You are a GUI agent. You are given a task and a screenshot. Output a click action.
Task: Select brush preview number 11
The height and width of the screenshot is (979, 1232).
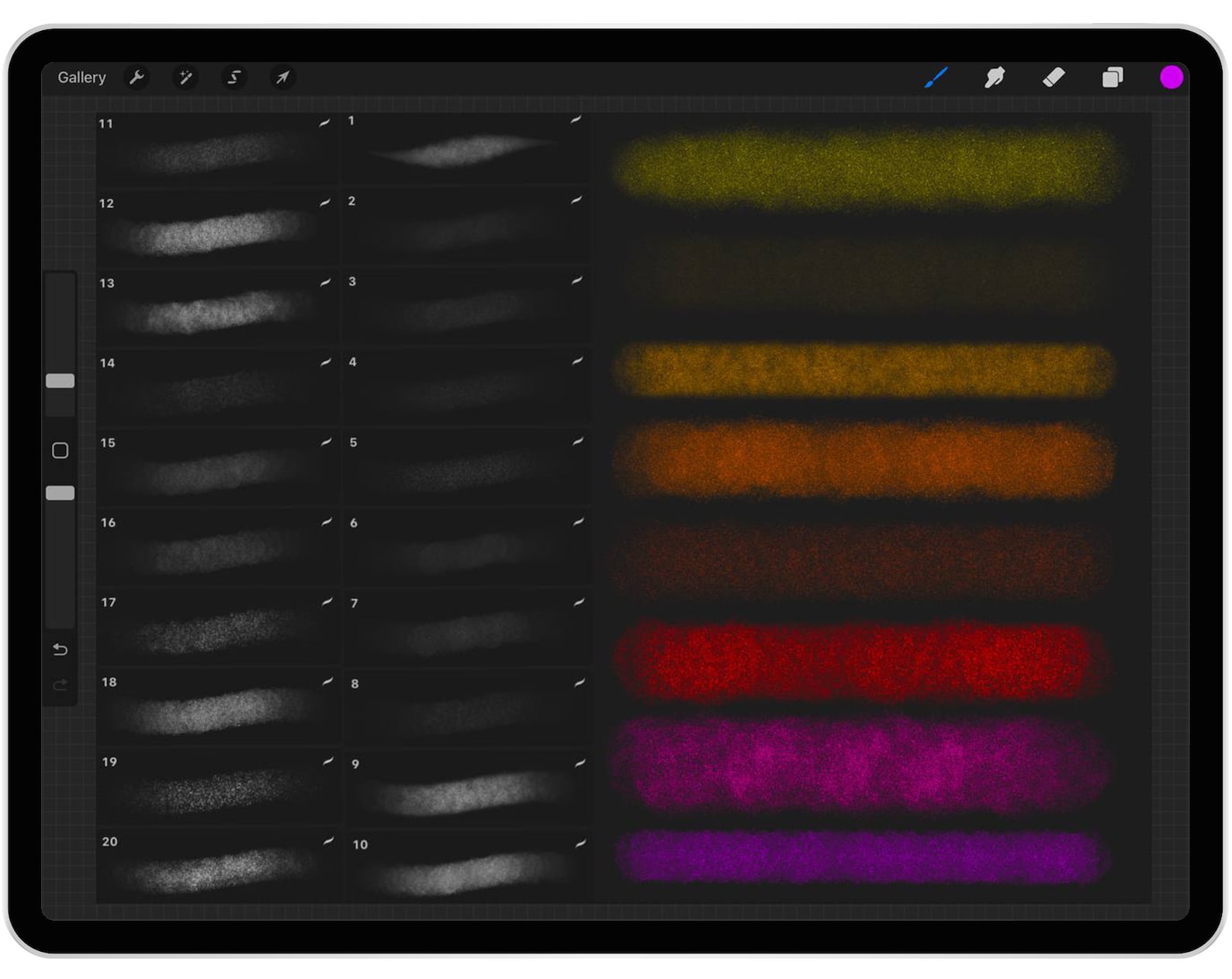[x=217, y=150]
